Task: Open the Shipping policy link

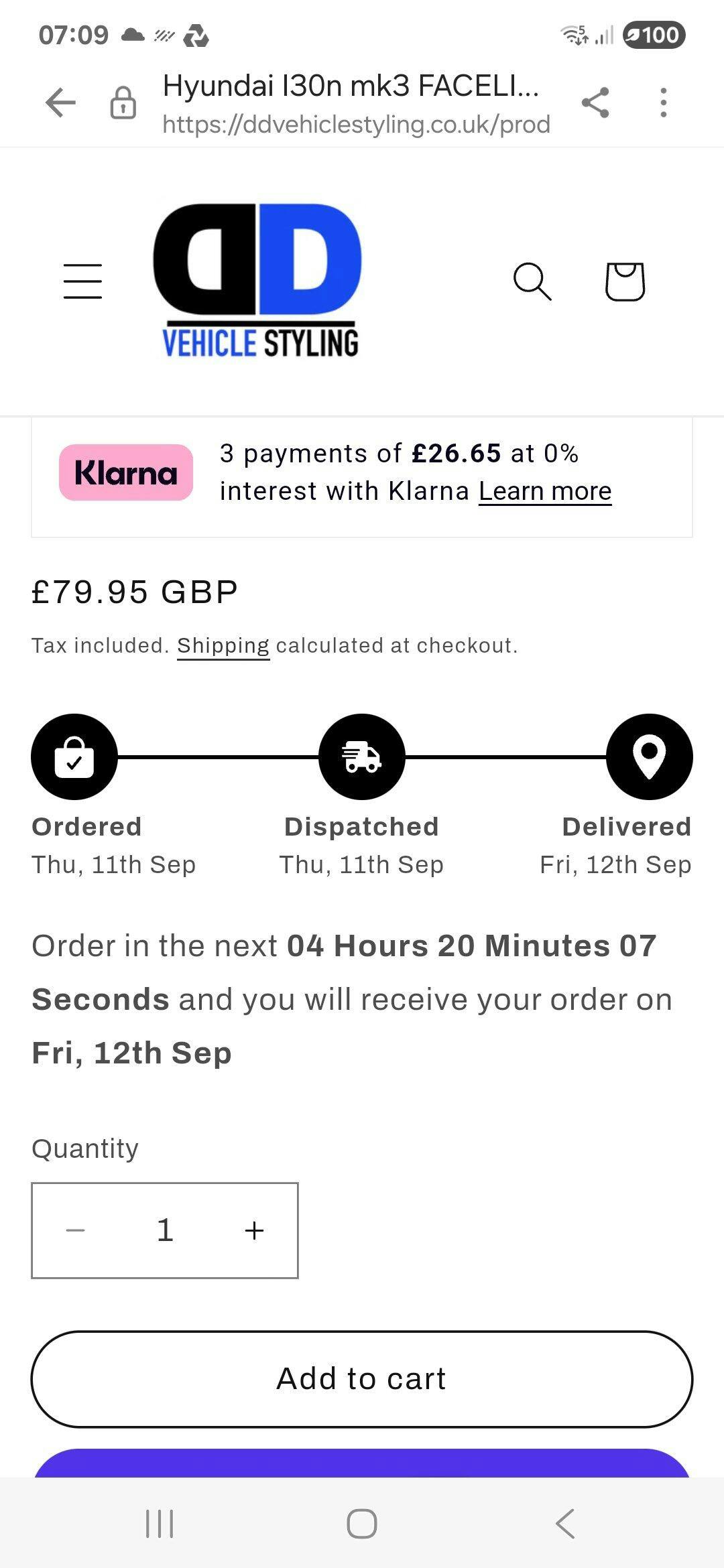Action: (x=223, y=645)
